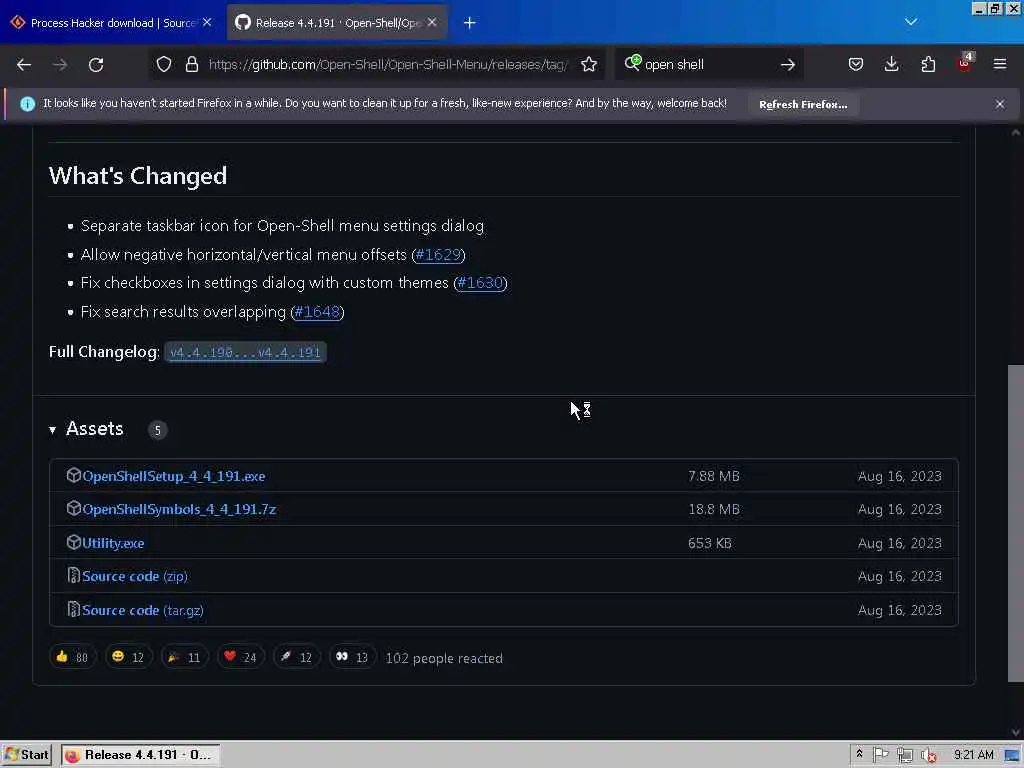Open a new tab with plus button
Viewport: 1024px width, 768px height.
470,23
